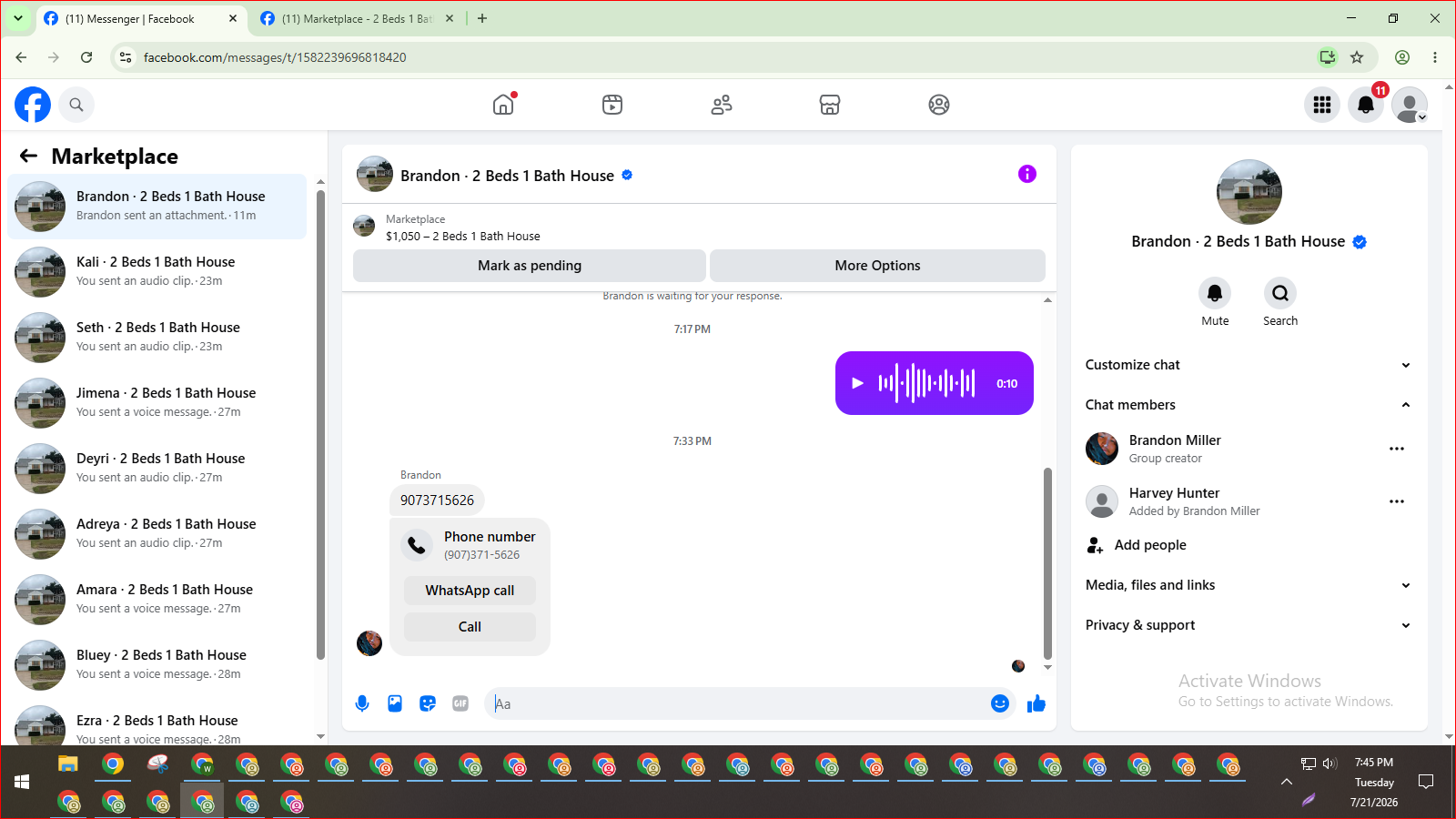Image resolution: width=1456 pixels, height=819 pixels.
Task: Open the $1,050 – 2 Beds 1 Bath House listing
Action: [463, 236]
